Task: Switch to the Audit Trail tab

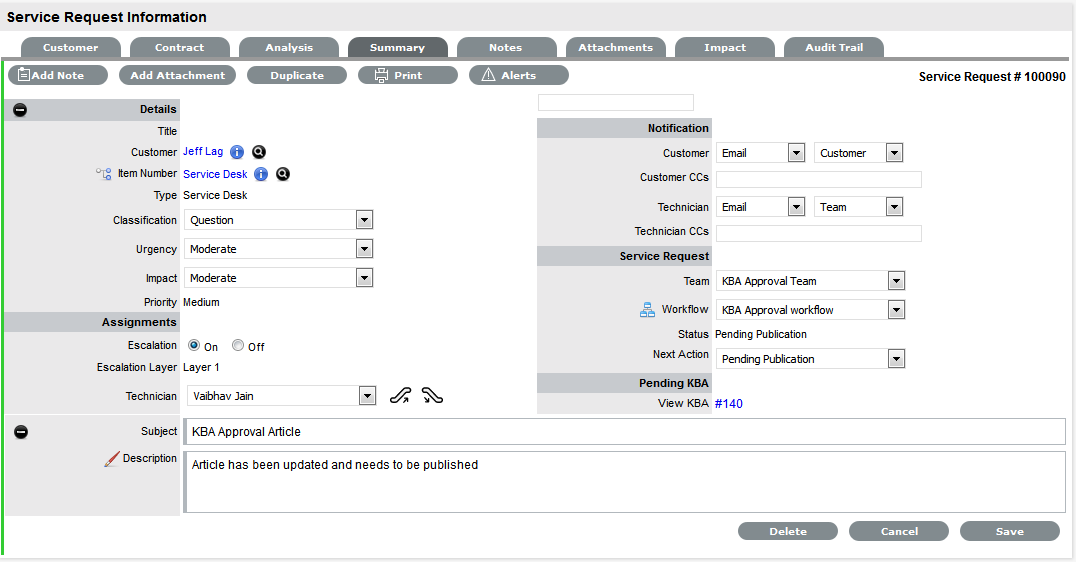Action: (833, 47)
